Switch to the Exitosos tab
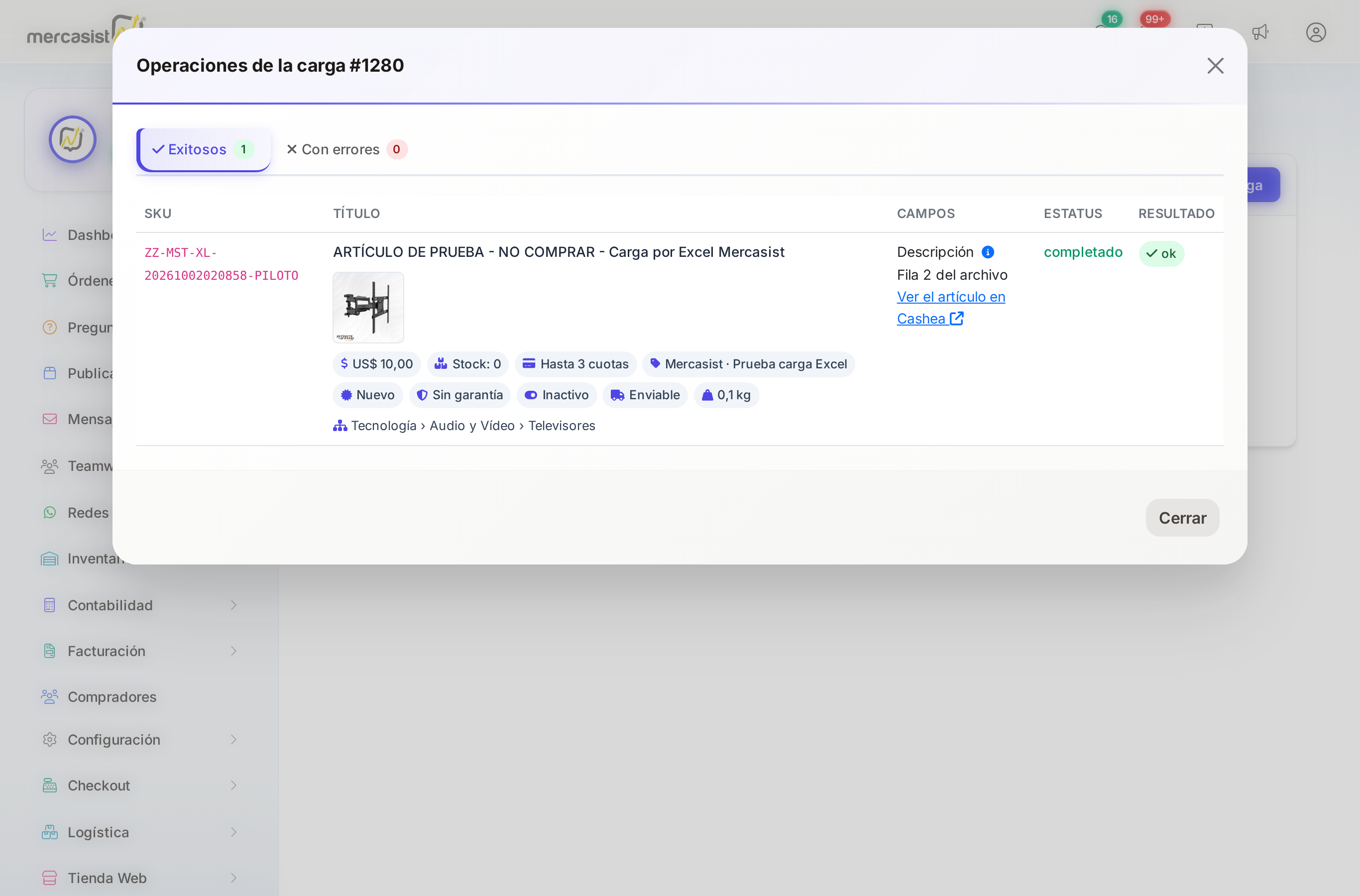The height and width of the screenshot is (896, 1360). pyautogui.click(x=204, y=149)
